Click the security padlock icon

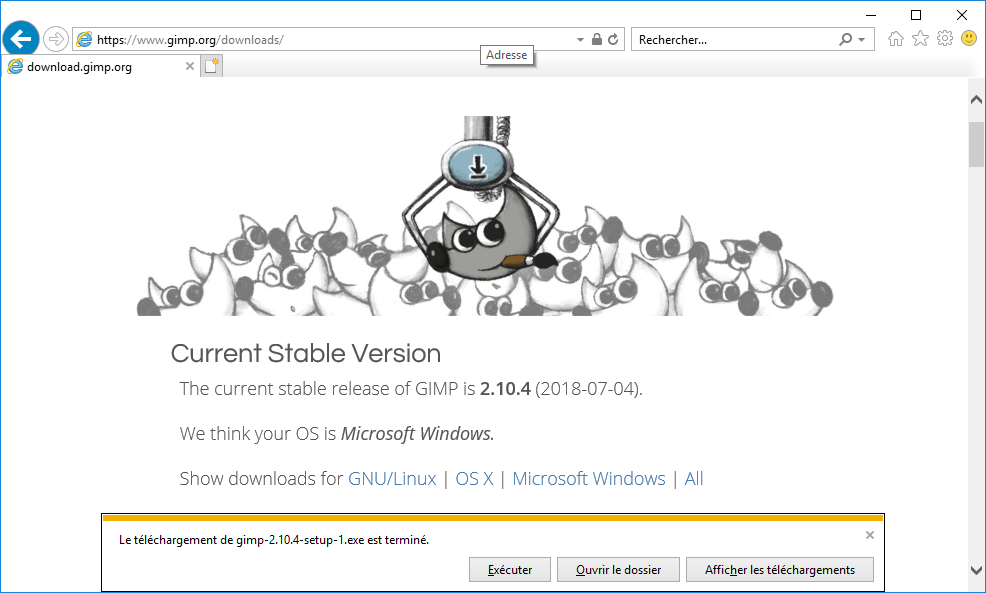point(597,40)
